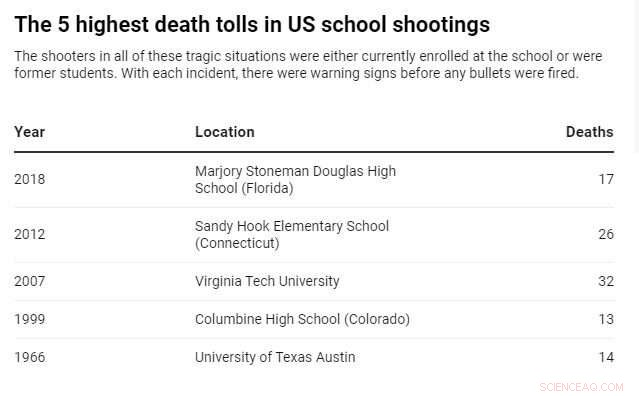Click the 17 deaths value
This screenshot has height=396, width=639.
pos(606,179)
